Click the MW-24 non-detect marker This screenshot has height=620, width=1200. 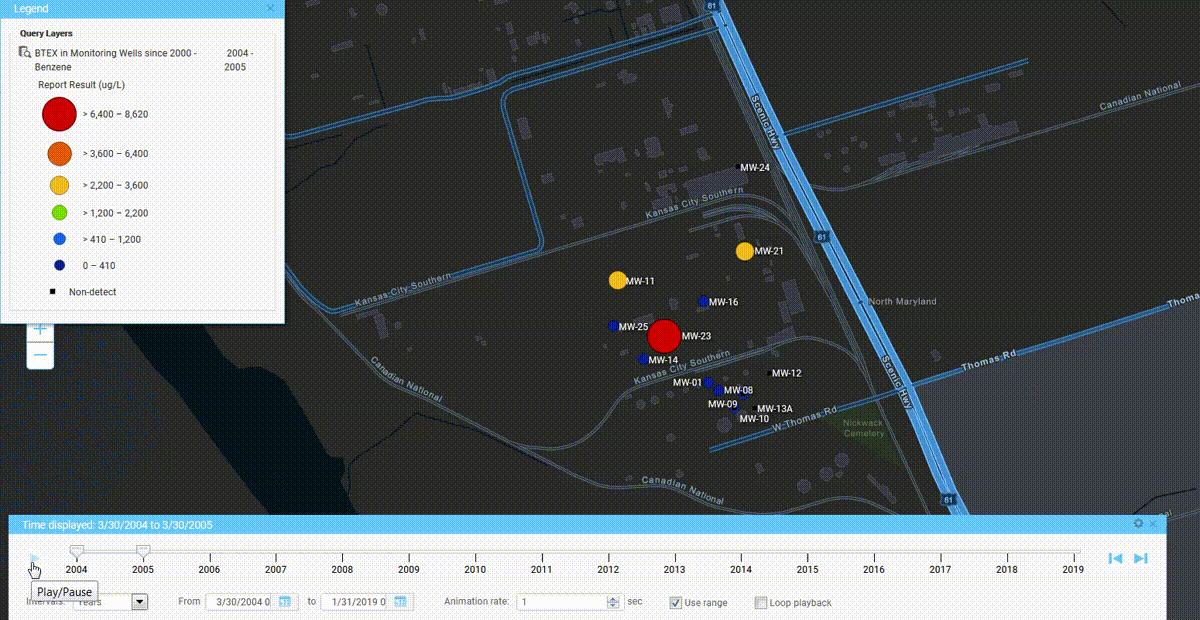click(738, 167)
